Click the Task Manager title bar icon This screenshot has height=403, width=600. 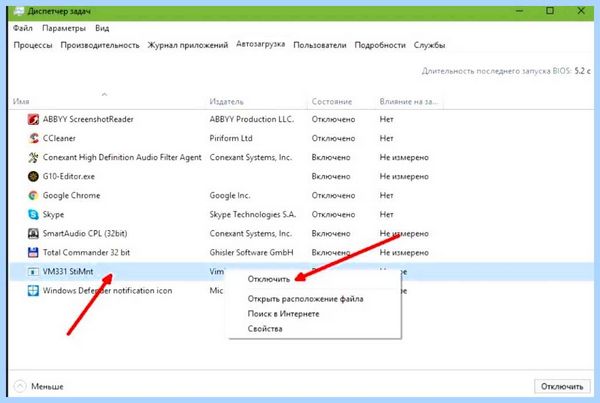[x=19, y=11]
